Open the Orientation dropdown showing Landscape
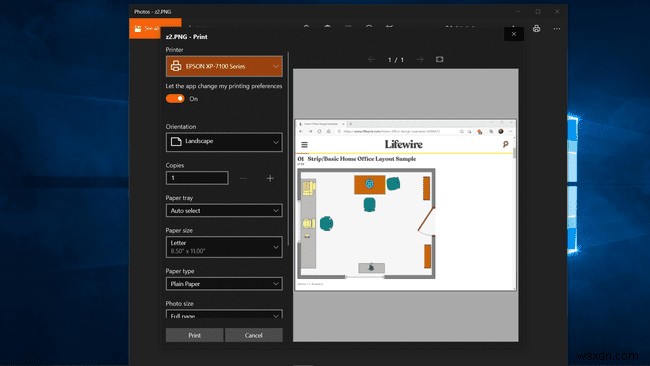Viewport: 650px width, 366px height. 224,142
